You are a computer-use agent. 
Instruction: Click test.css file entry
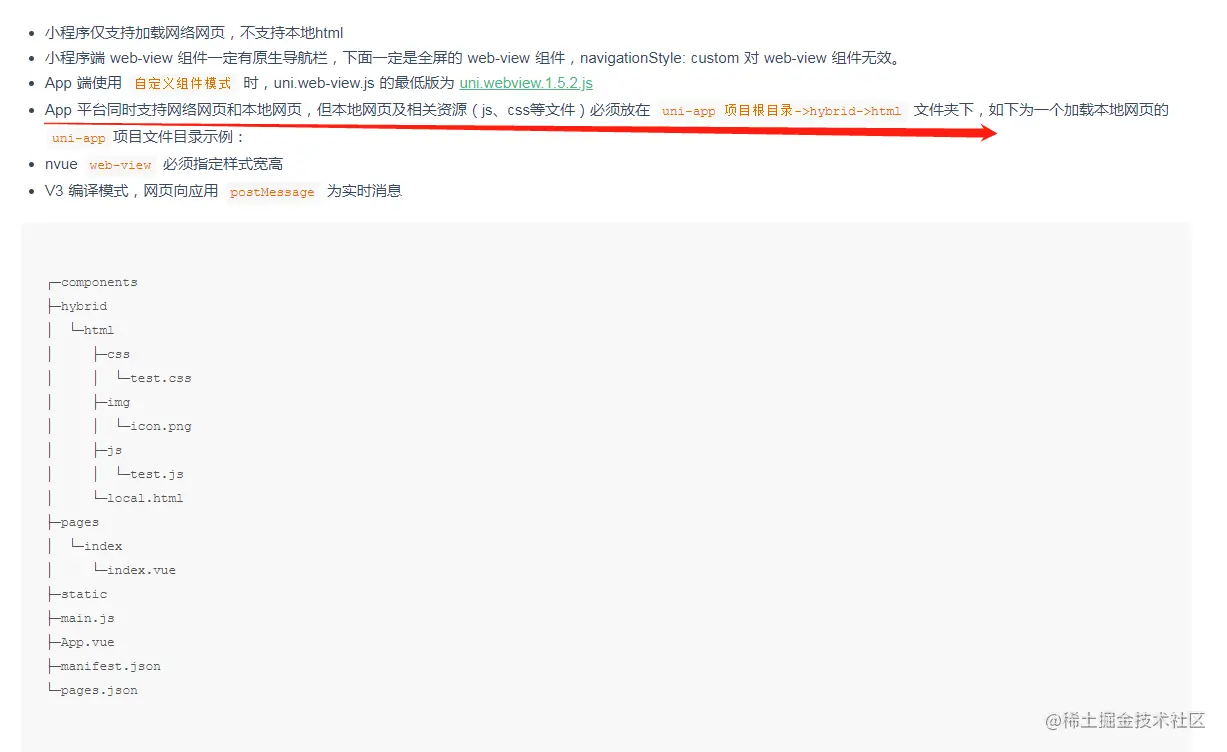pyautogui.click(x=161, y=378)
